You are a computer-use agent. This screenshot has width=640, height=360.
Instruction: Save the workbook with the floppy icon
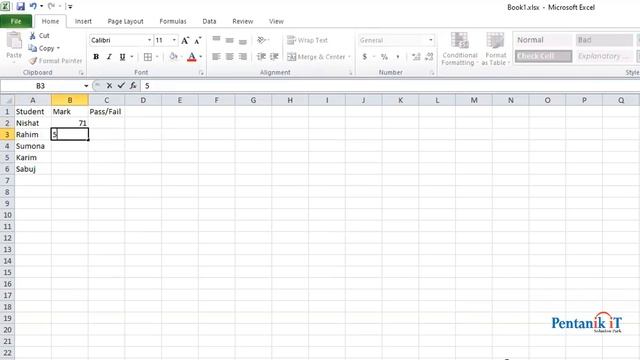pos(20,6)
